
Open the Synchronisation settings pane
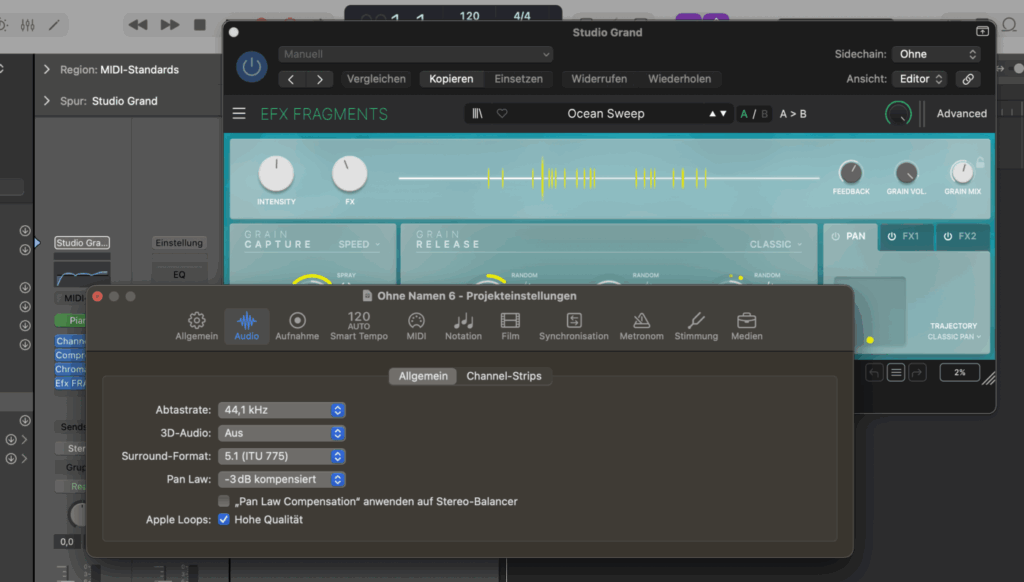(573, 325)
